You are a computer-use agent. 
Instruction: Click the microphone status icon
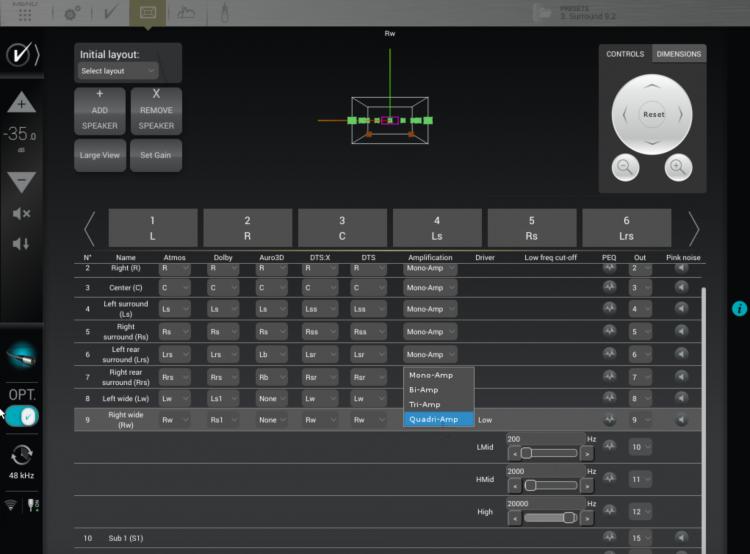click(x=32, y=504)
